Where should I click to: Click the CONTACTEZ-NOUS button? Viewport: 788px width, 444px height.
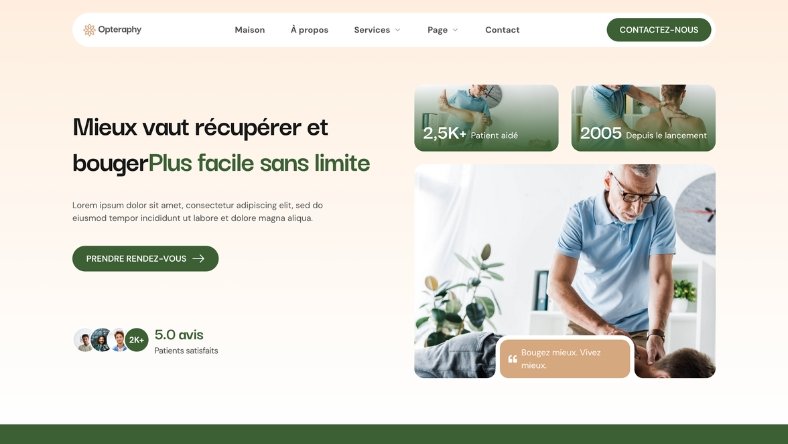pos(659,30)
